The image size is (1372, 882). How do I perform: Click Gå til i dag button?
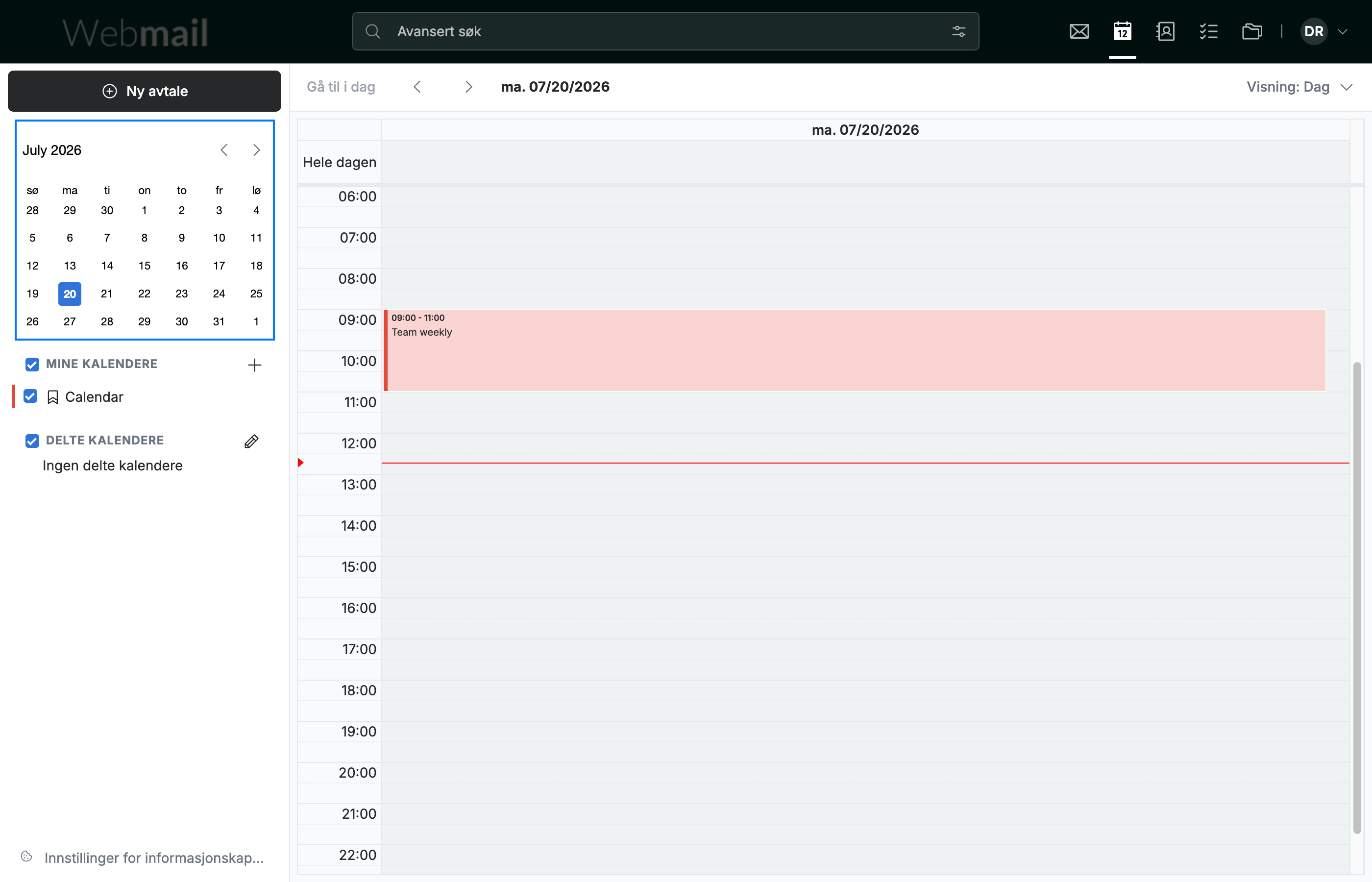coord(341,87)
